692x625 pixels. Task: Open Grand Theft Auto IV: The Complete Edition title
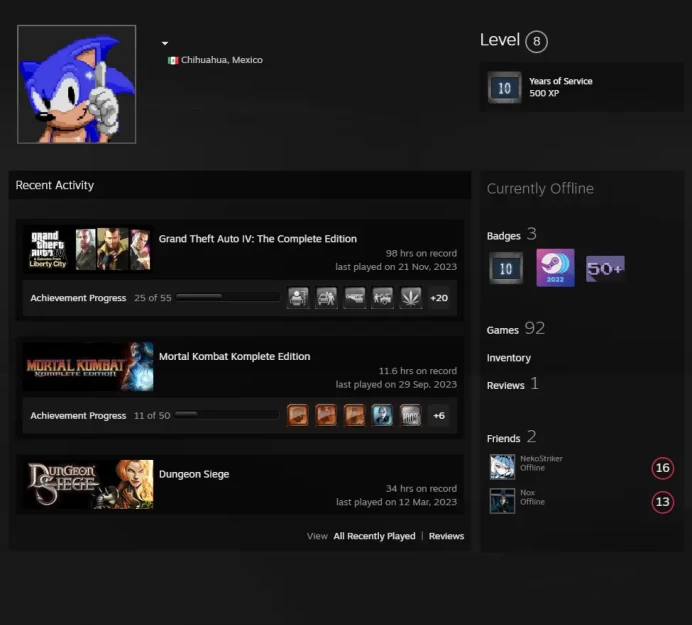(x=258, y=239)
